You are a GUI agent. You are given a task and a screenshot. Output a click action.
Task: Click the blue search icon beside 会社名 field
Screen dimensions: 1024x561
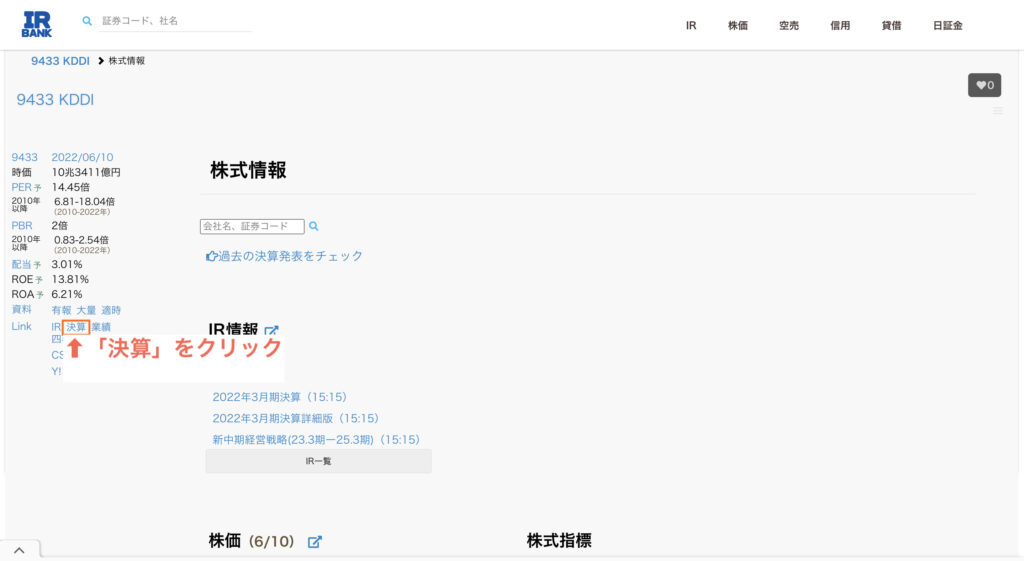tap(313, 226)
